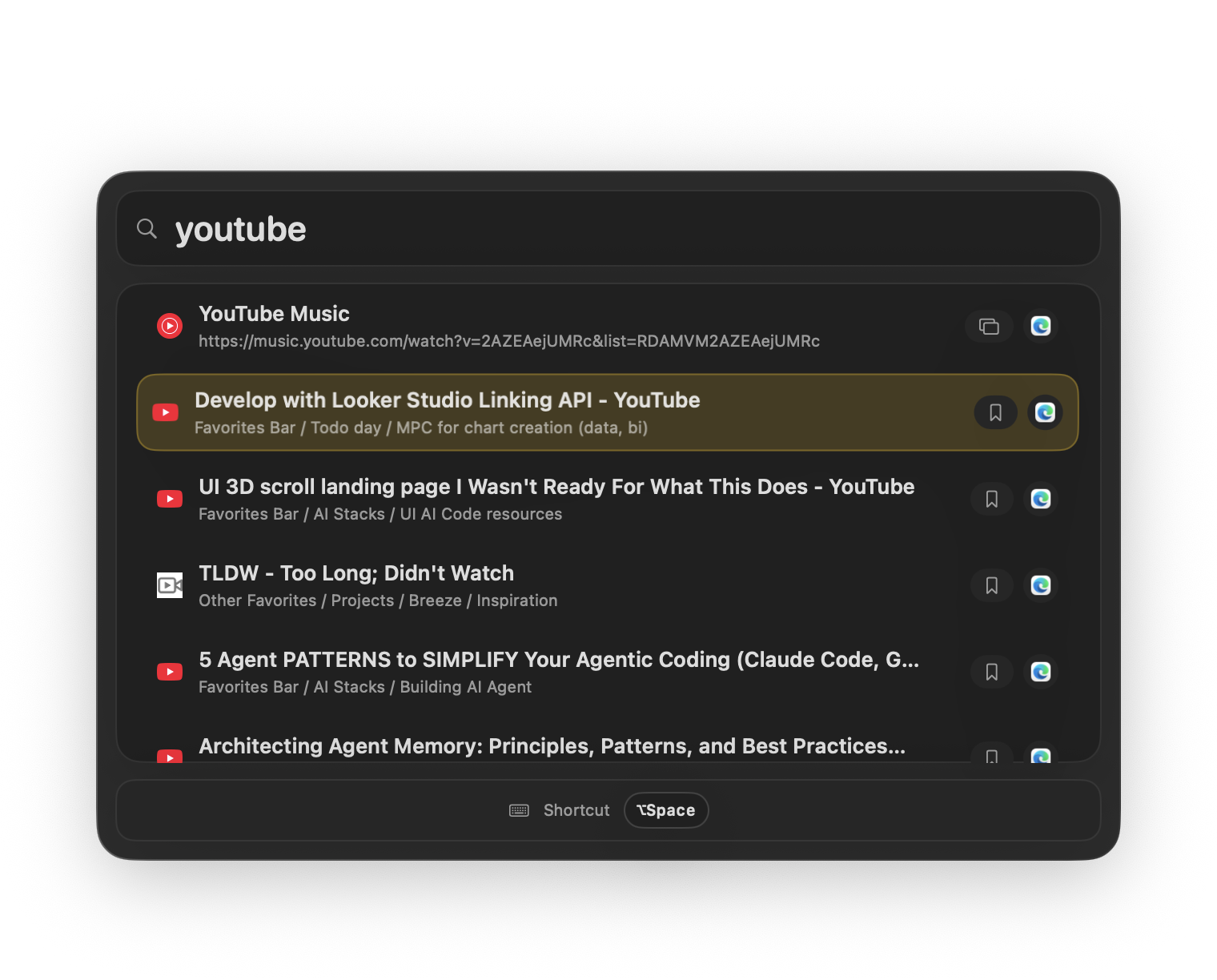Image resolution: width=1217 pixels, height=980 pixels.
Task: Click path ending in Building AI Agent
Action: tap(365, 687)
